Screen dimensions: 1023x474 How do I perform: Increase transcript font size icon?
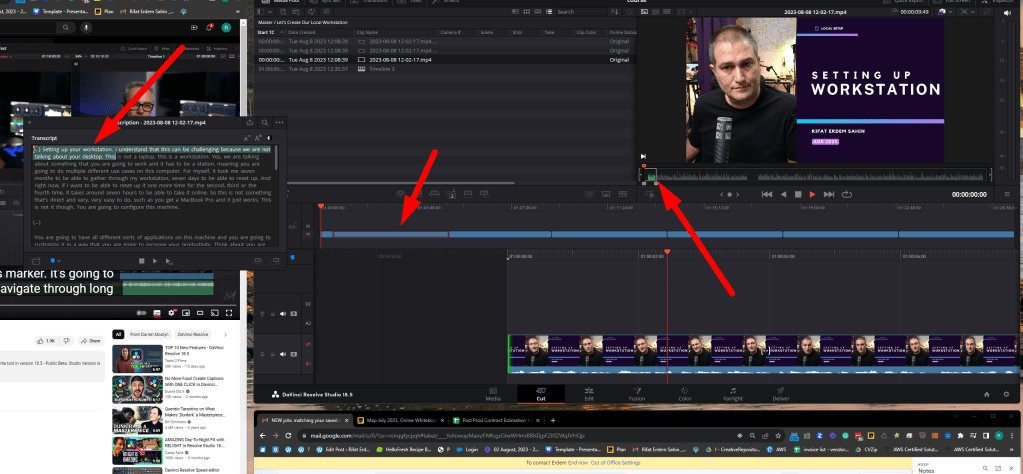[258, 138]
